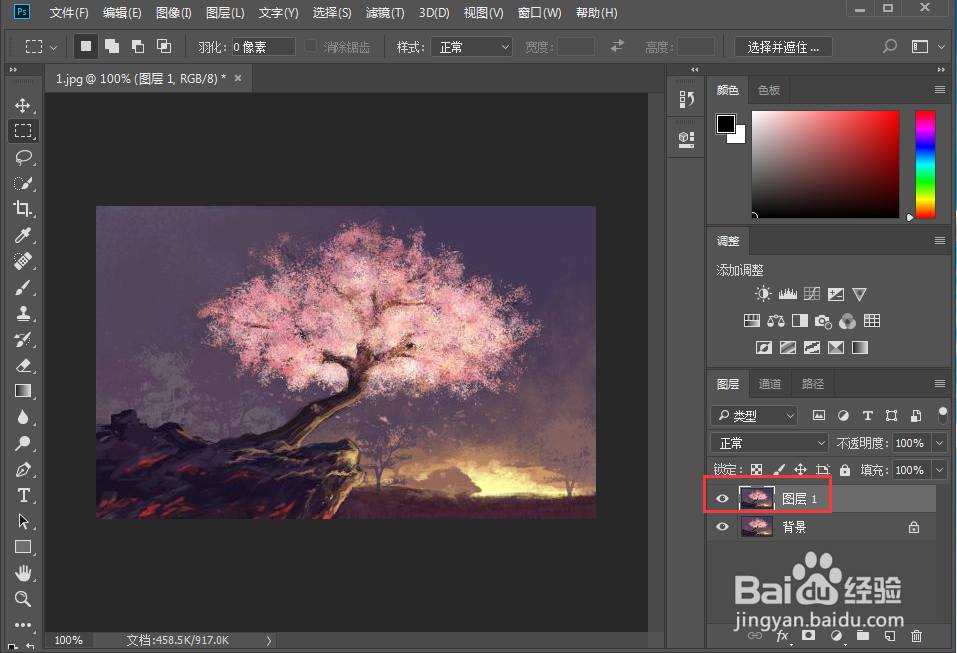Open the 不透明度 opacity dropdown arrow
Screen dimensions: 957x653
pos(940,442)
